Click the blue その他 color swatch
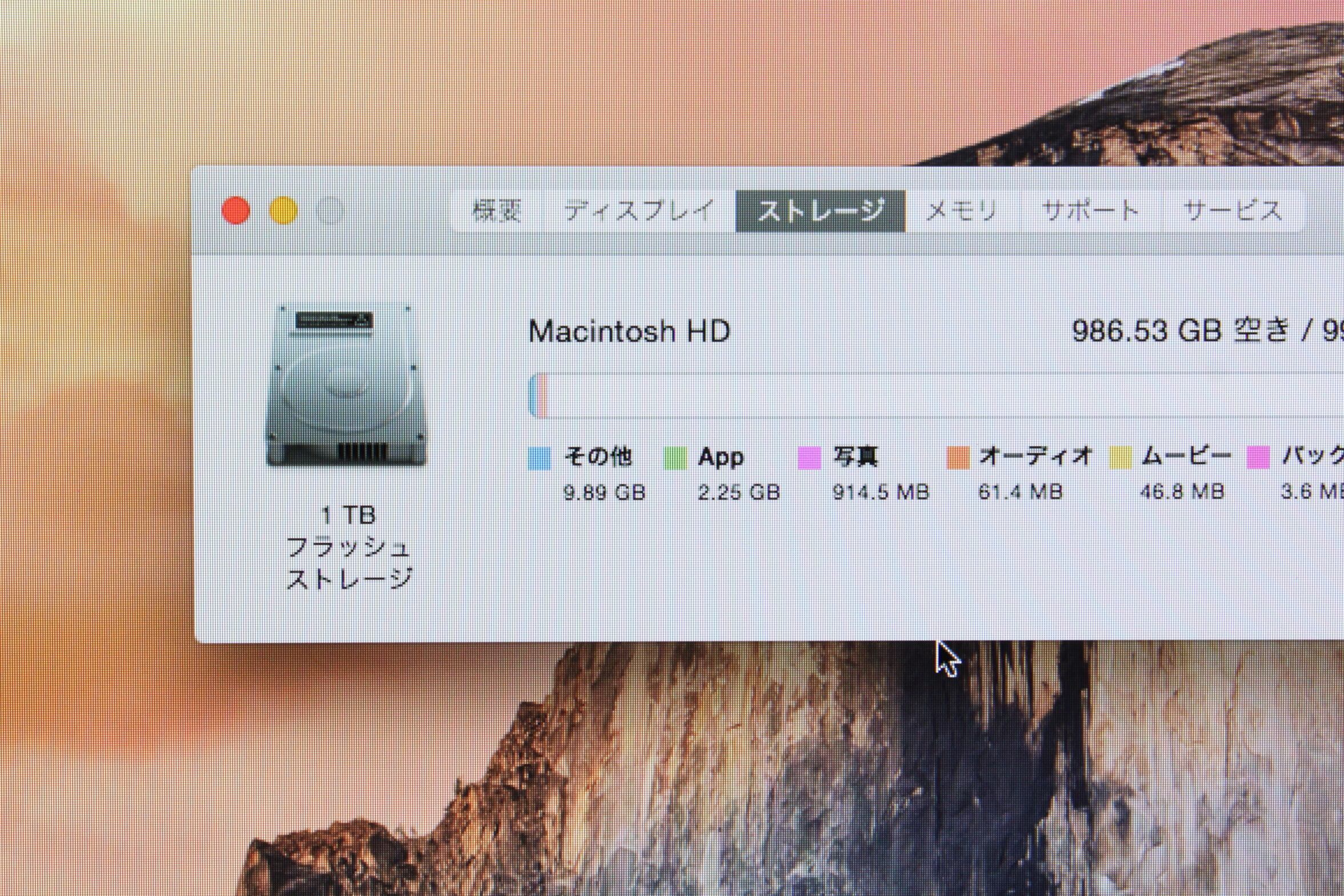Viewport: 1344px width, 896px height. [x=539, y=458]
